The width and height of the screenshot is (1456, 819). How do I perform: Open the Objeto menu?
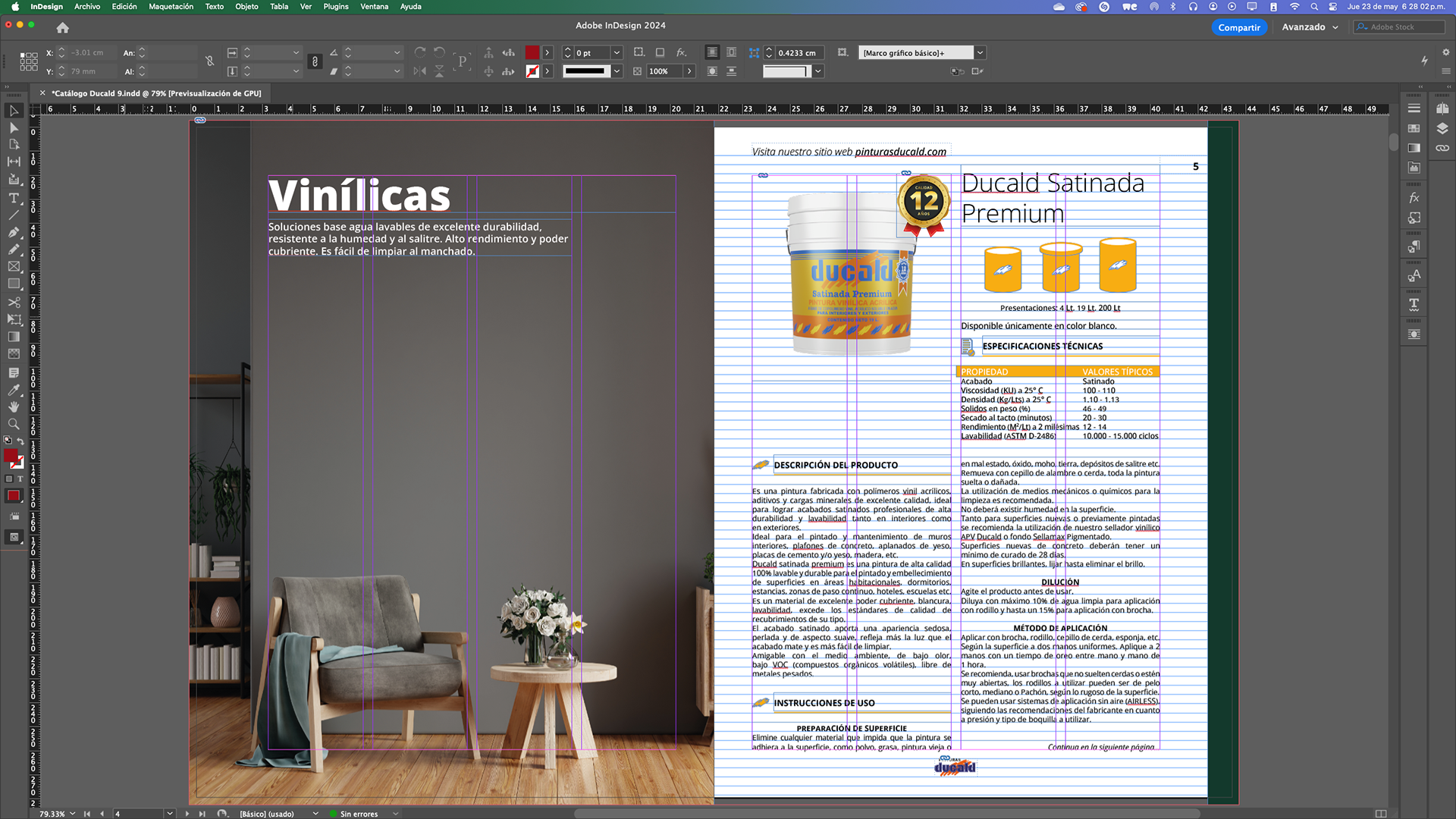click(246, 7)
